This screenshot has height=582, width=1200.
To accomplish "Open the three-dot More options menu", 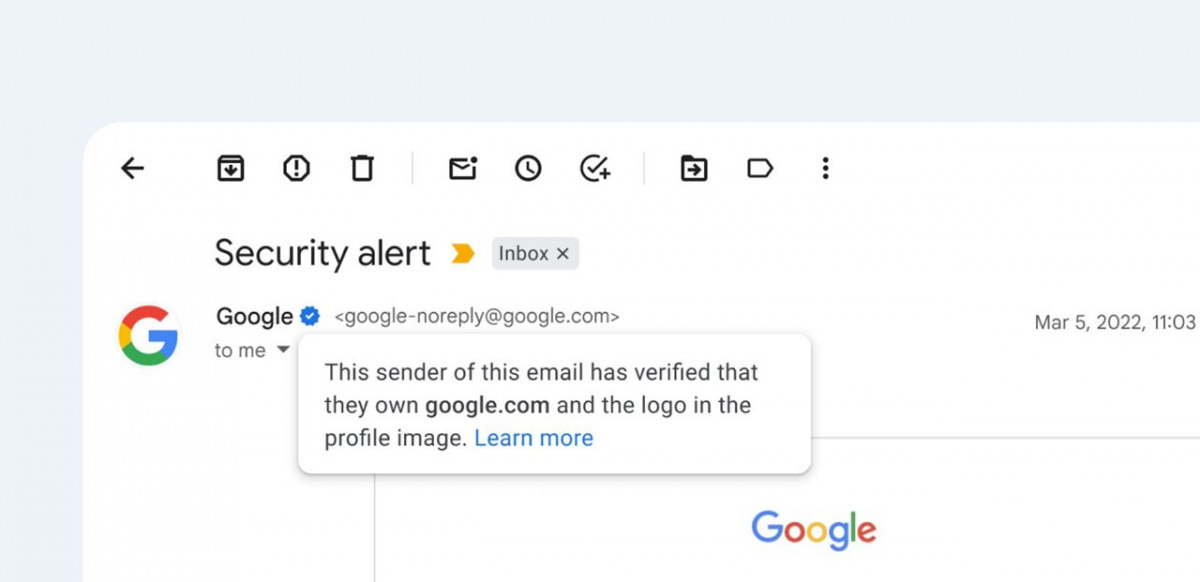I will (x=825, y=168).
